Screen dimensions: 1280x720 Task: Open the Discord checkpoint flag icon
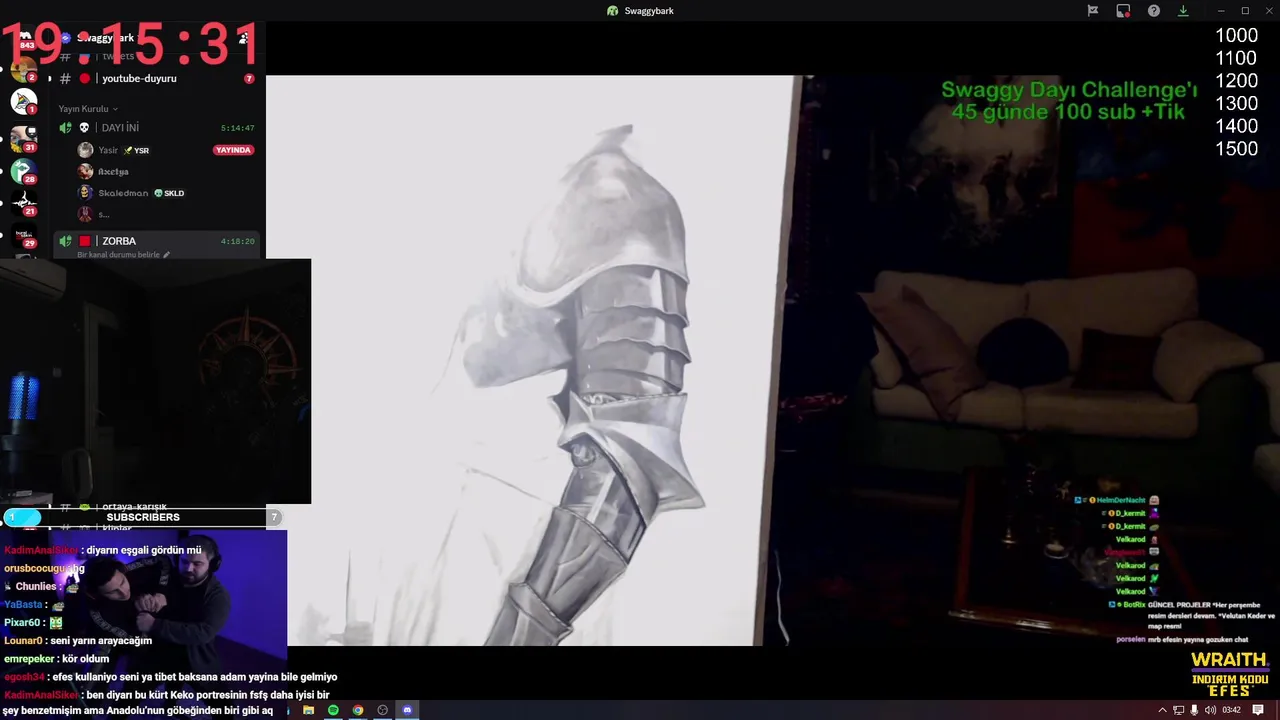point(1093,11)
